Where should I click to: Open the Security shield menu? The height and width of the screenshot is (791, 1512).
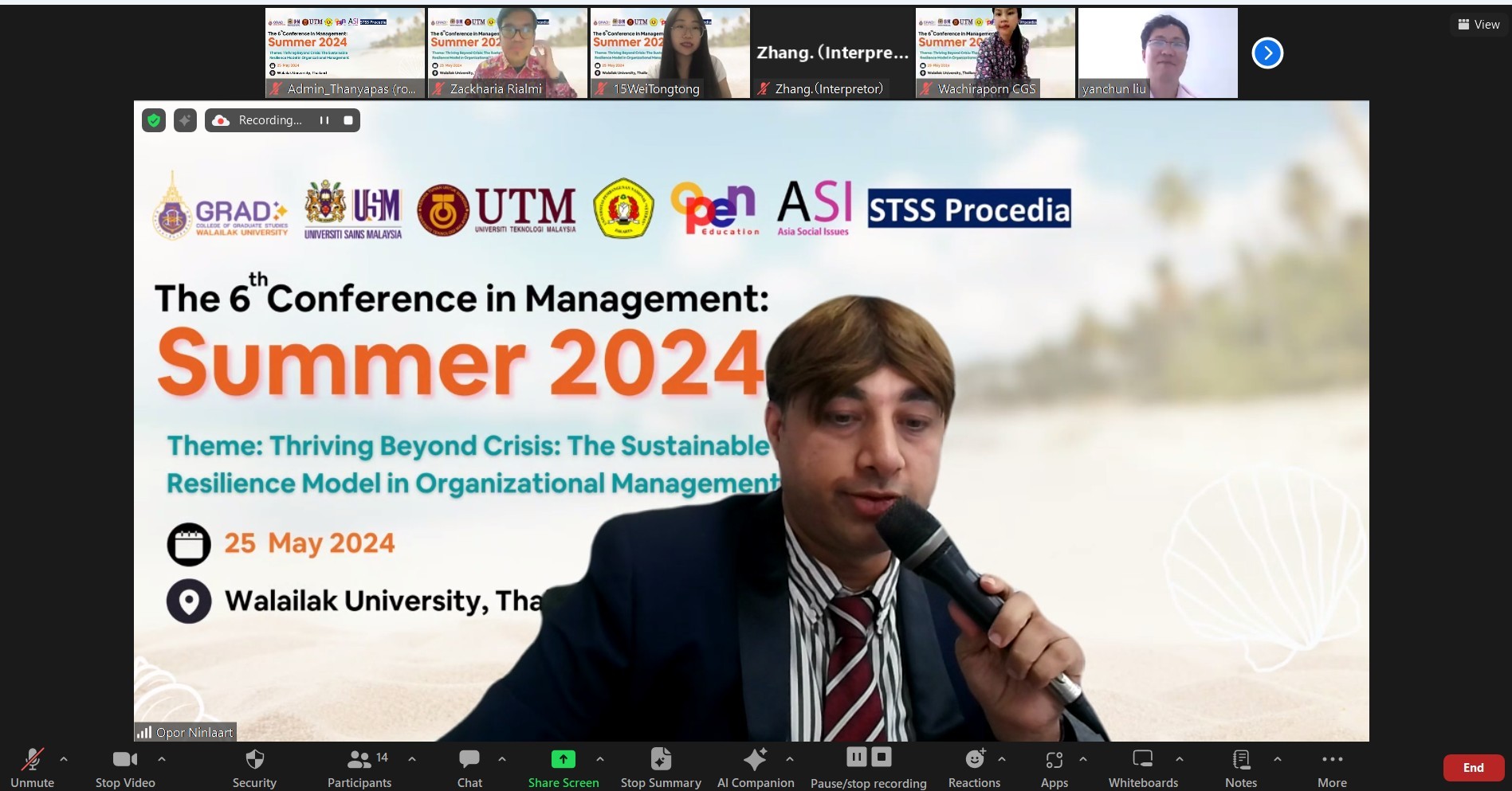[254, 768]
